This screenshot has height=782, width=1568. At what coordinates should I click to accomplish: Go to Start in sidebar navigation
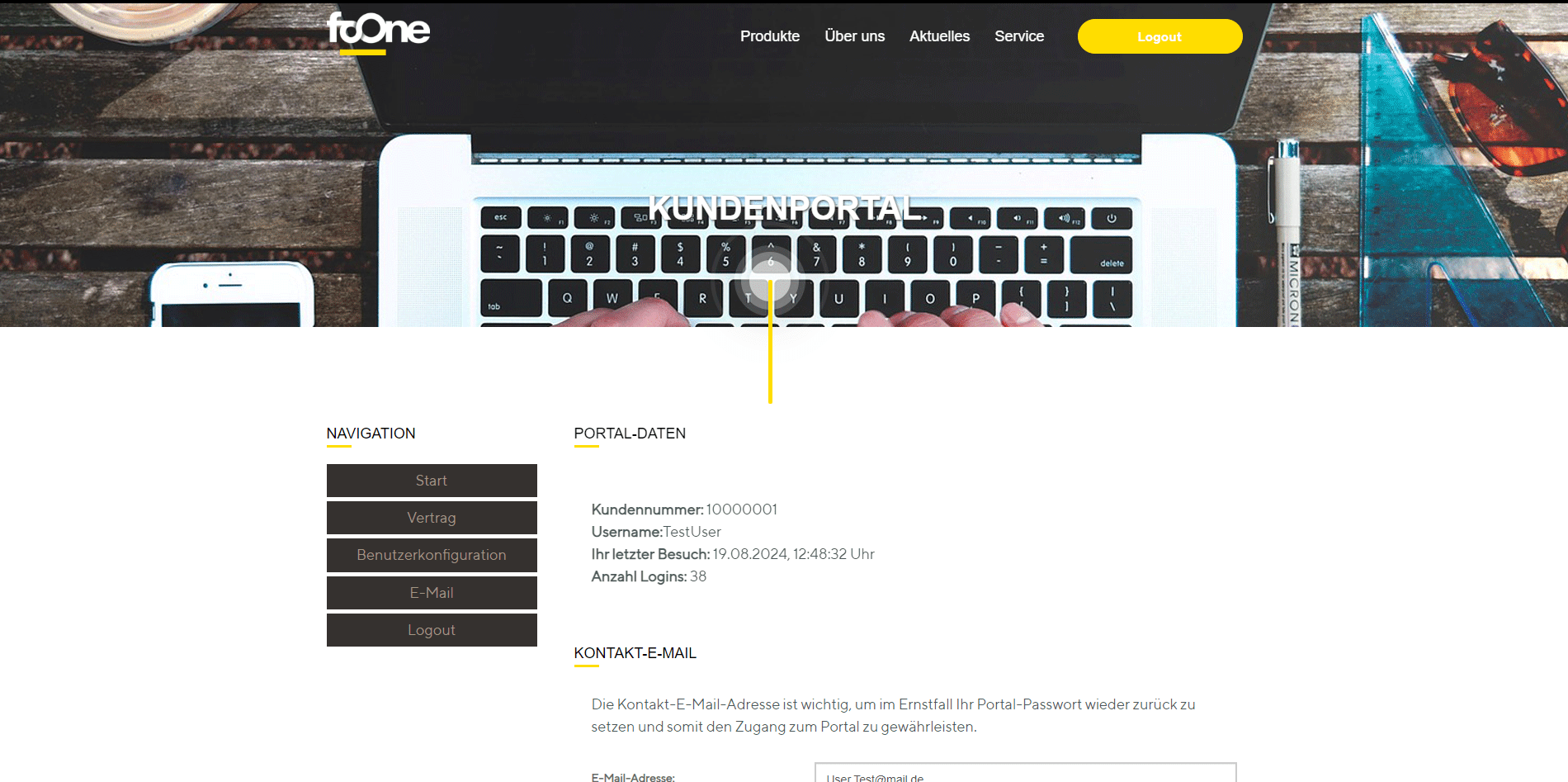(432, 481)
